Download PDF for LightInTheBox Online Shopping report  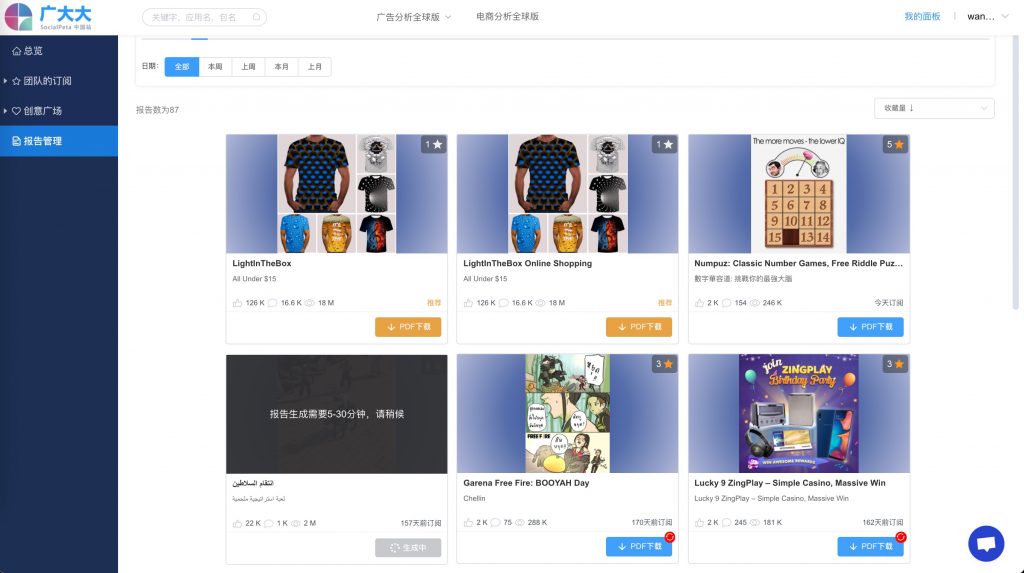(x=639, y=327)
